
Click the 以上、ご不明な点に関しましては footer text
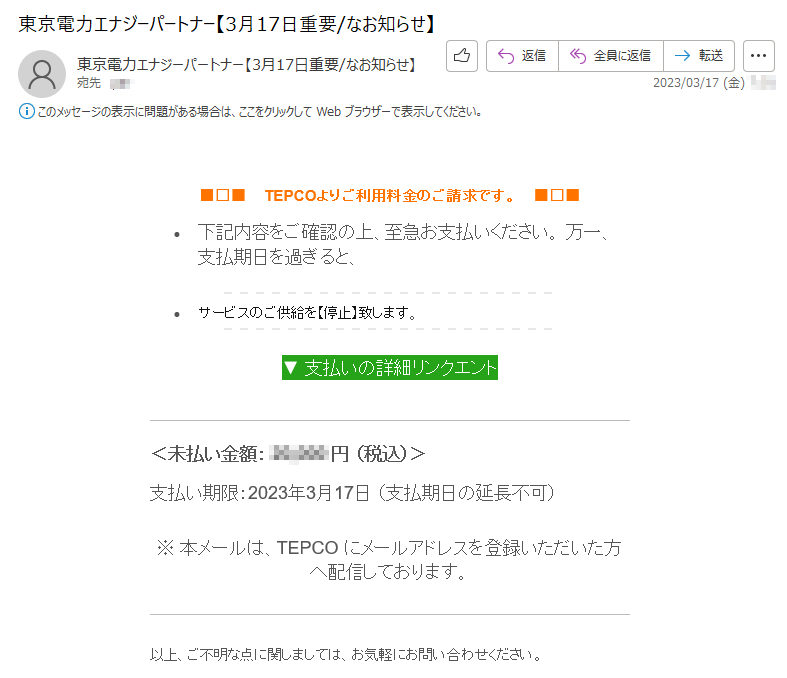tap(346, 654)
